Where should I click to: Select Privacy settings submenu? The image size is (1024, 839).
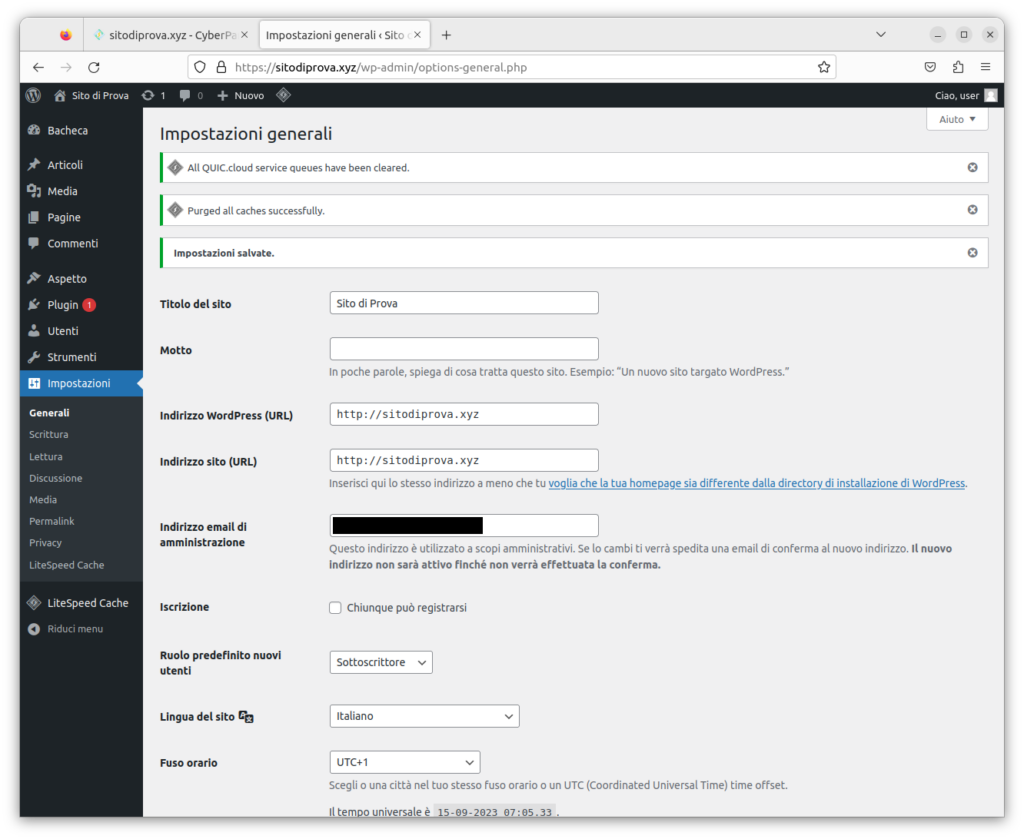pos(45,543)
